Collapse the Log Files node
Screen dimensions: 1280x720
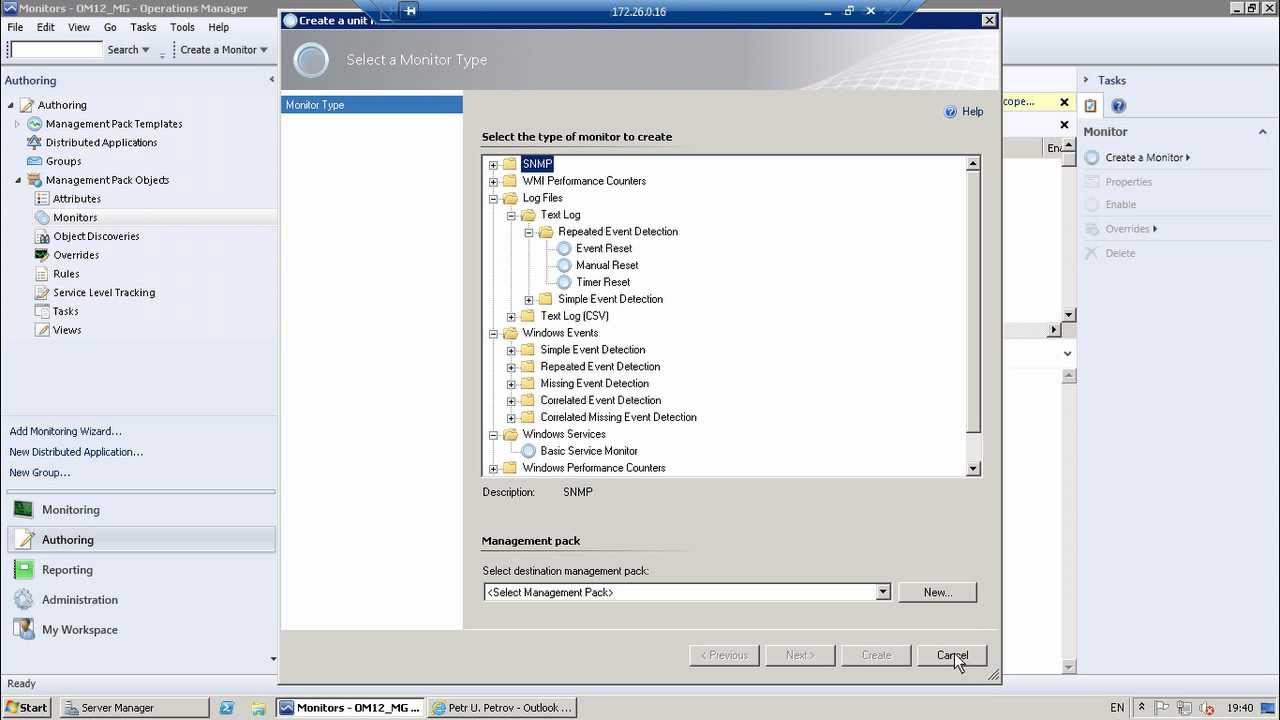point(493,198)
